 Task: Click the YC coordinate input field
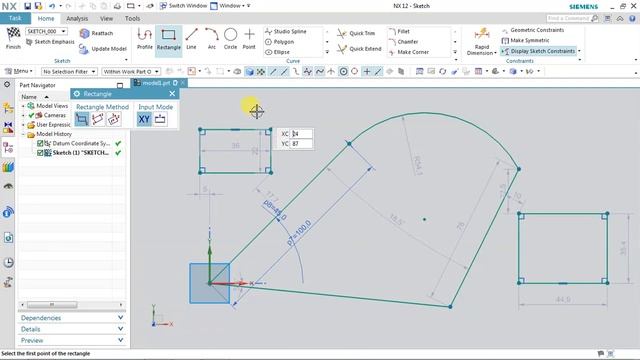(302, 144)
